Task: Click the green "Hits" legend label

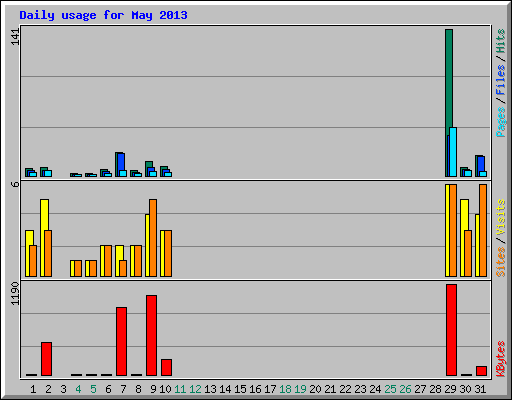Action: [x=500, y=41]
